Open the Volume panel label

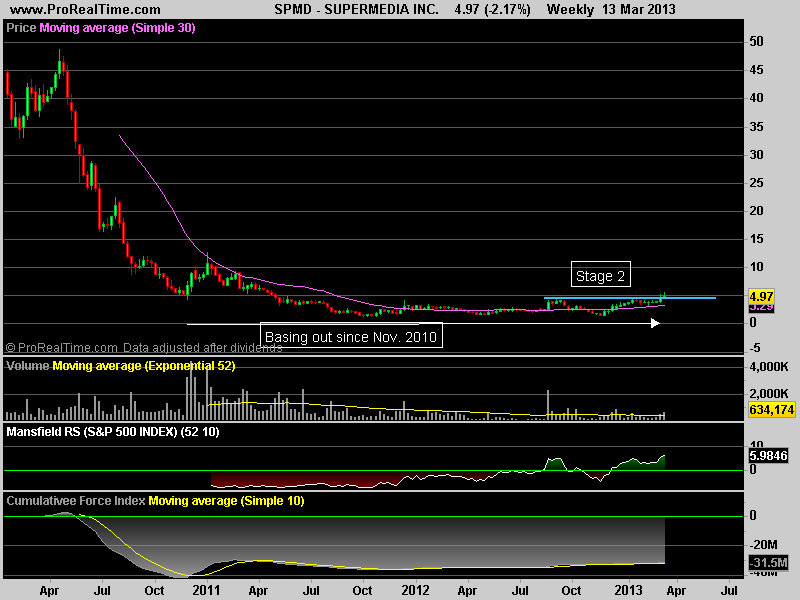pos(27,367)
